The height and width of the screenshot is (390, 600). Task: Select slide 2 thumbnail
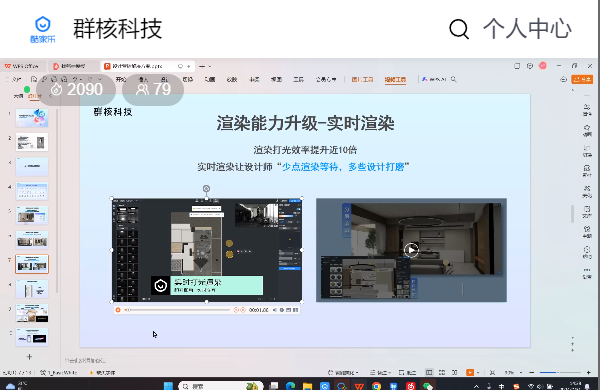point(32,142)
